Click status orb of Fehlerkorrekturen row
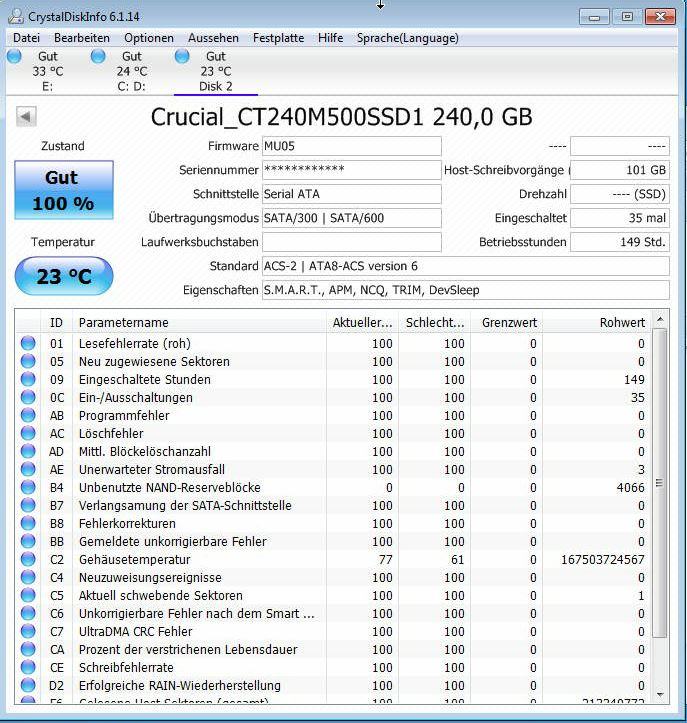 28,523
